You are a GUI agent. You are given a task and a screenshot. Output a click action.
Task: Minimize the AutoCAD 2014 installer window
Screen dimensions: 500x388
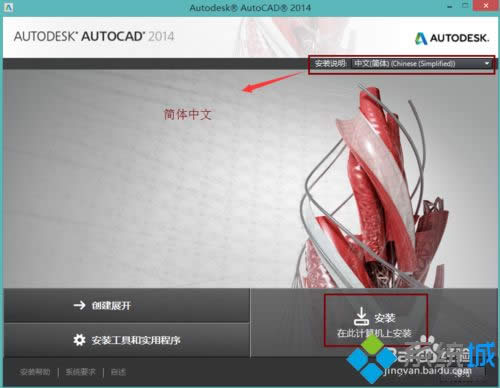point(450,7)
